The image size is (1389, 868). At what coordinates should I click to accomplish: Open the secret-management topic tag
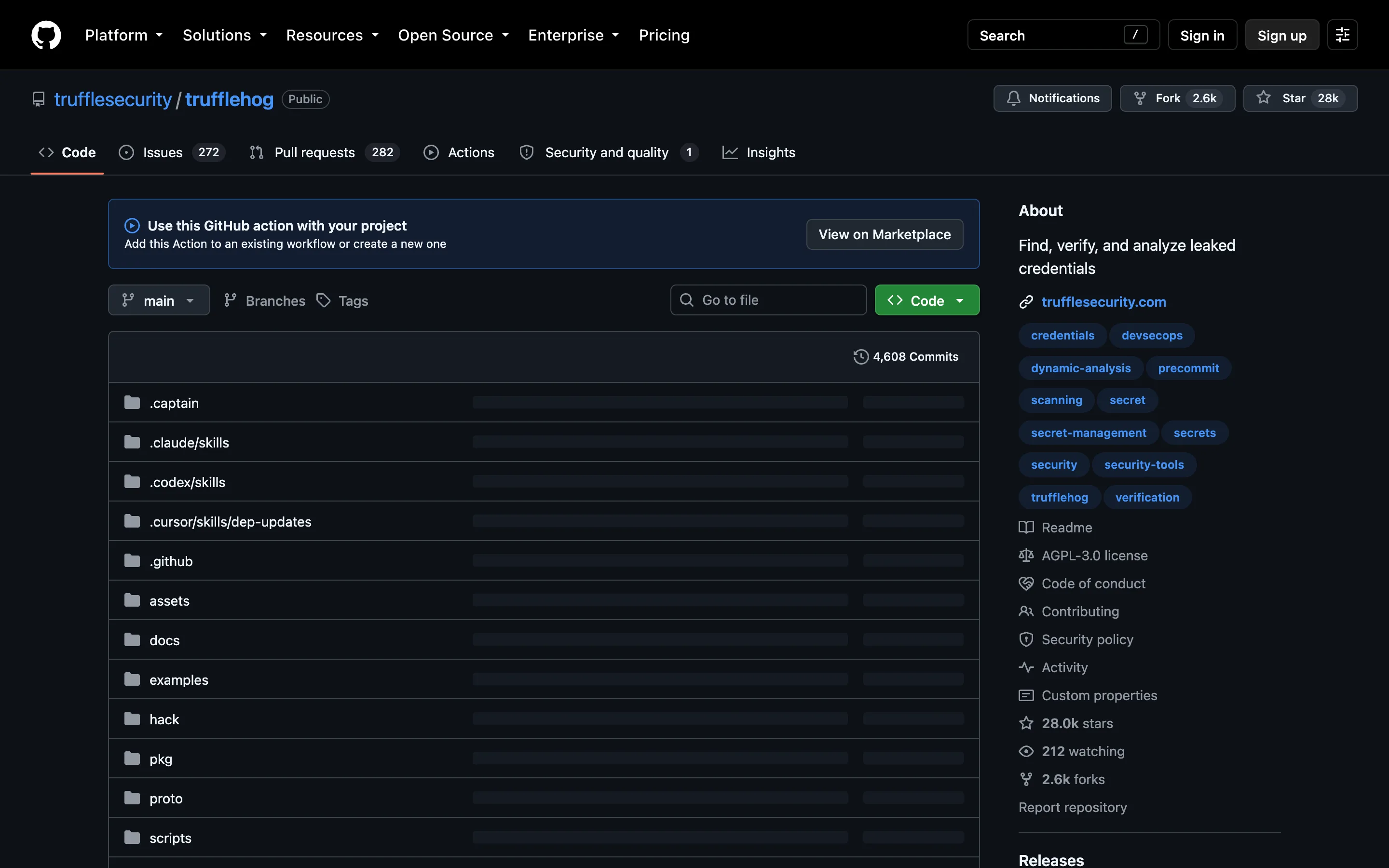(x=1088, y=433)
